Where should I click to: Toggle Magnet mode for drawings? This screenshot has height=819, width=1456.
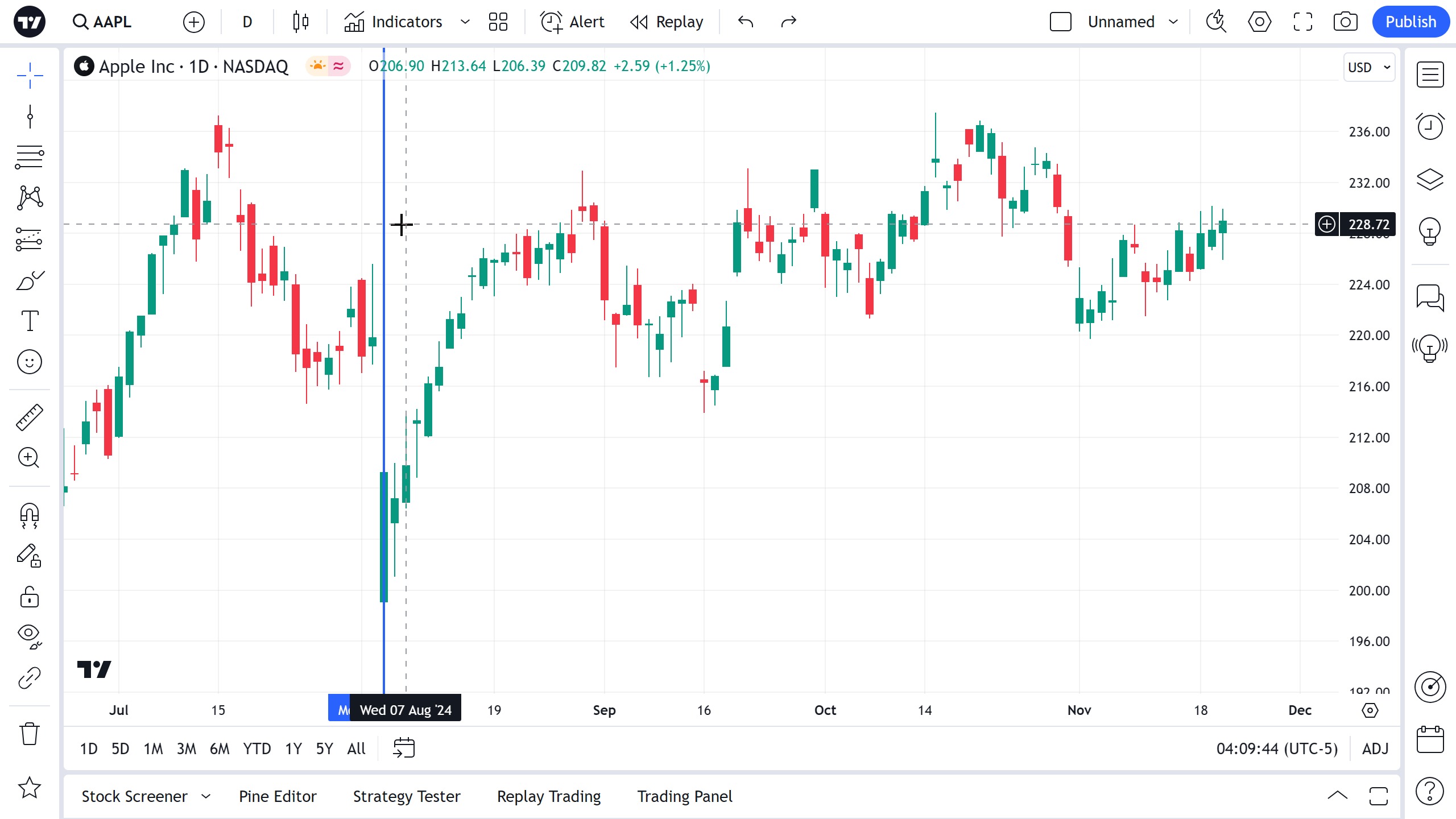[x=30, y=515]
